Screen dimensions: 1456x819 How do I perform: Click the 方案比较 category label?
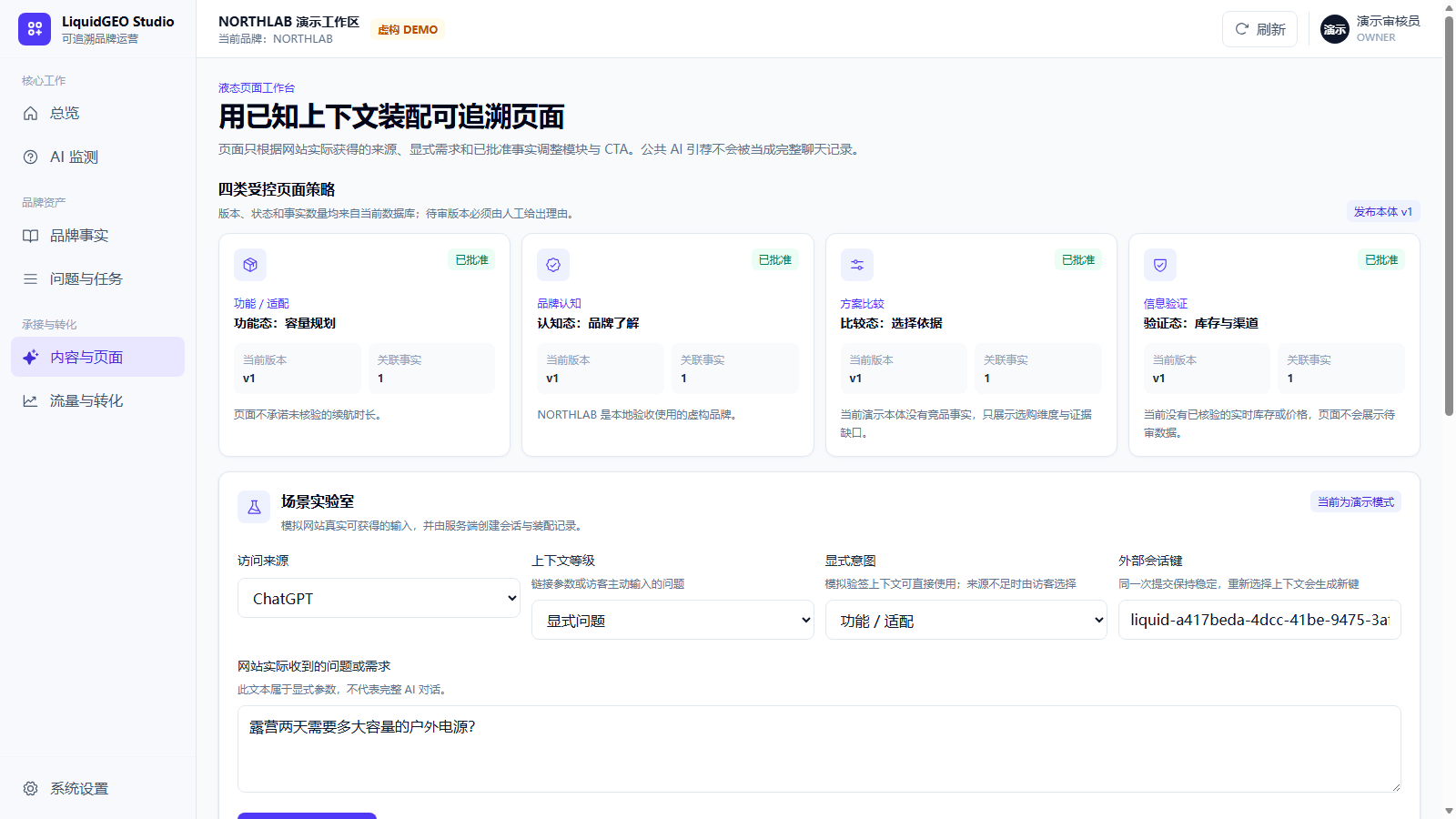click(862, 304)
